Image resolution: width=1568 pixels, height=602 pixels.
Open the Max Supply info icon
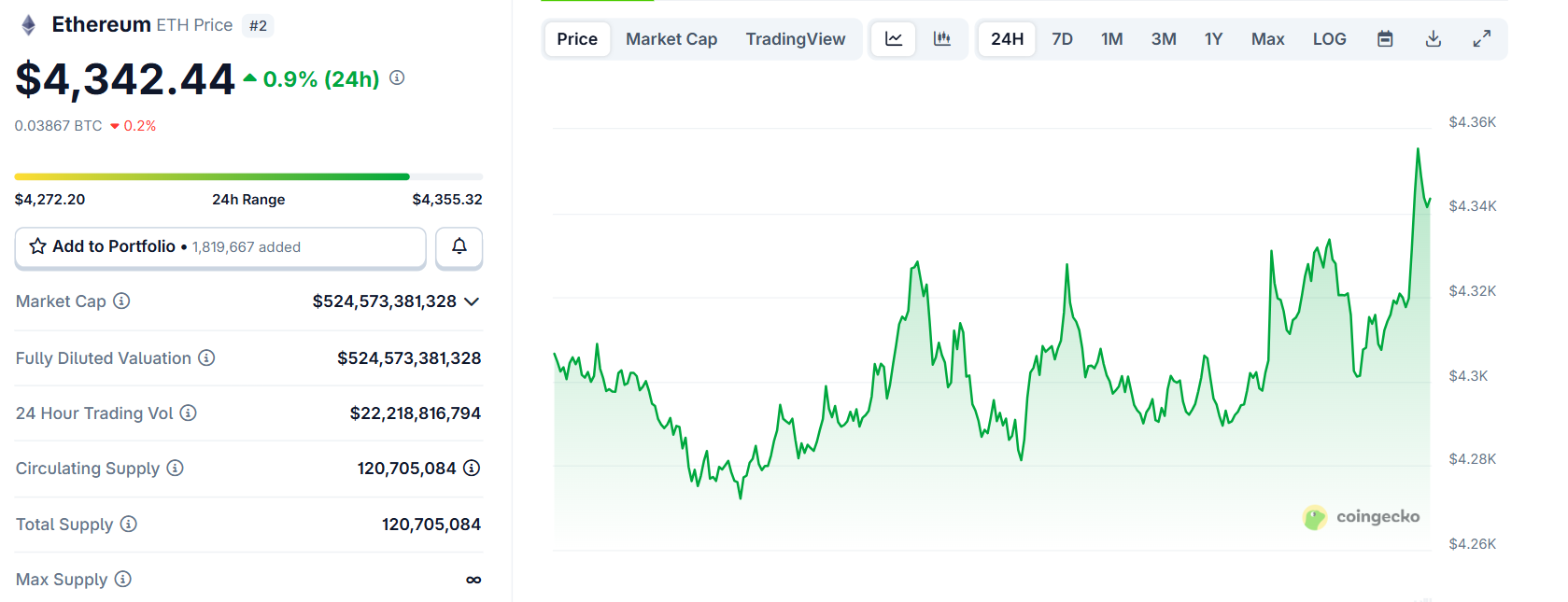[122, 579]
